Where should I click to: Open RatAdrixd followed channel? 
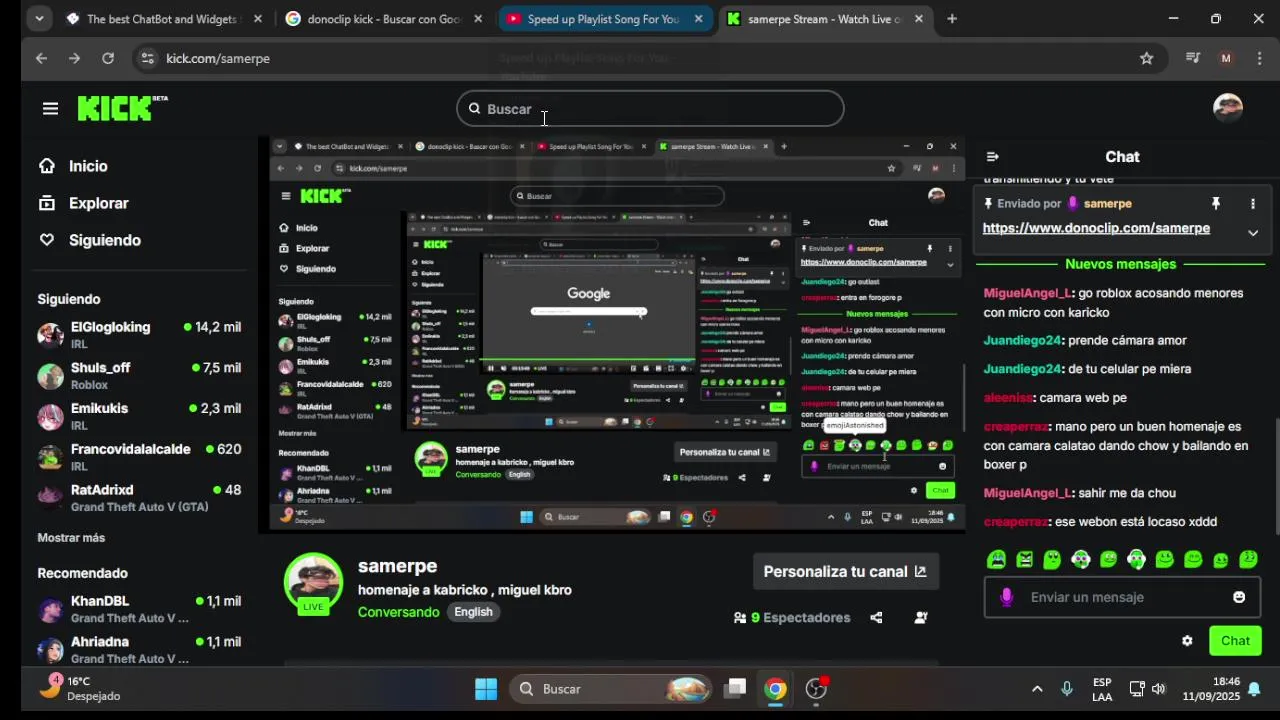click(140, 498)
